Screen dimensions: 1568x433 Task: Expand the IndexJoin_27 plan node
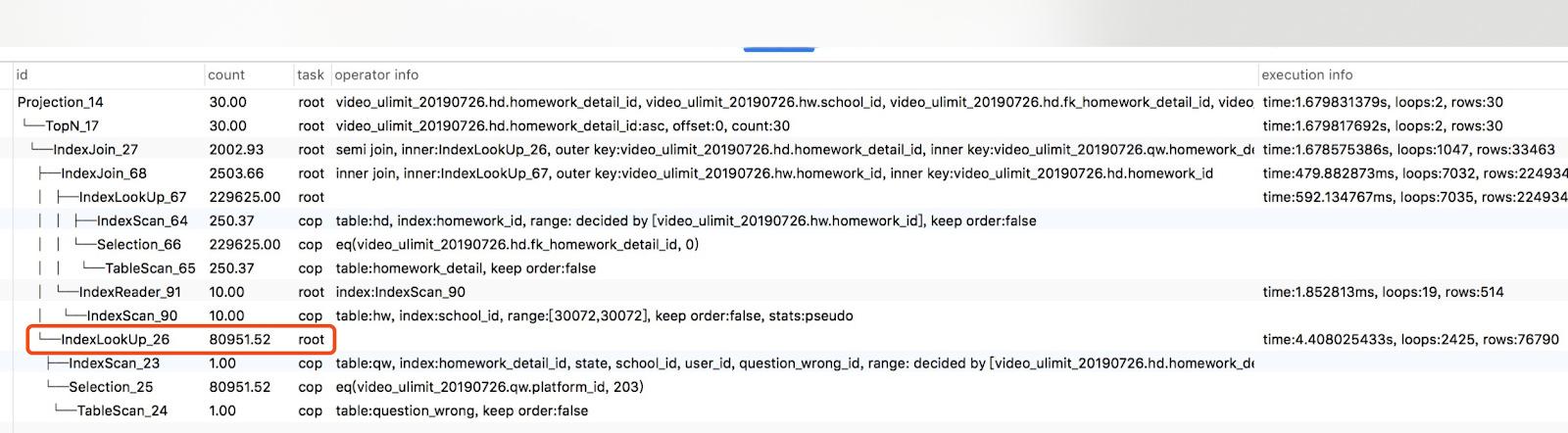click(95, 150)
